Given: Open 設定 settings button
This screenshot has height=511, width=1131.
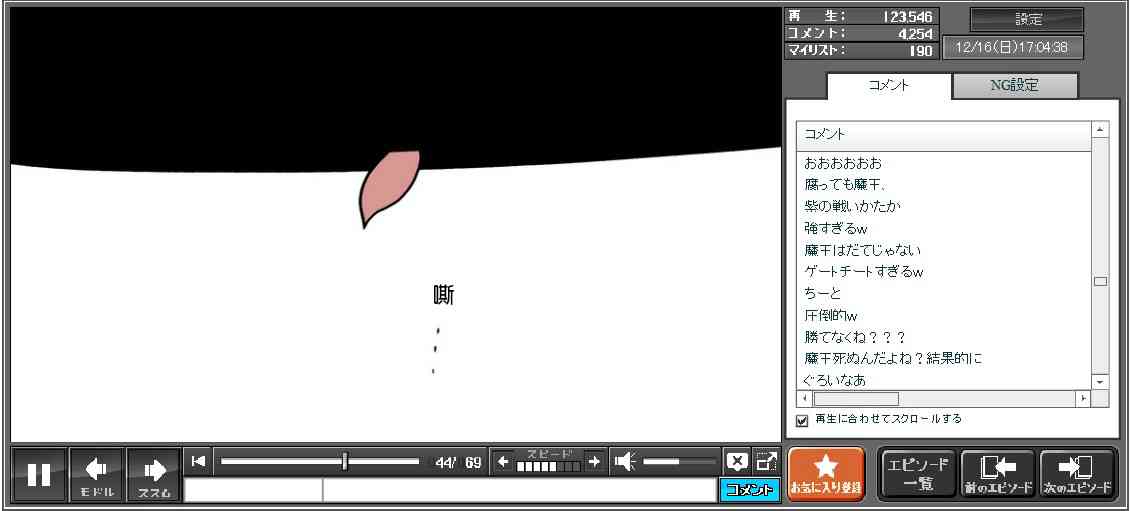Looking at the screenshot, I should click(1027, 20).
